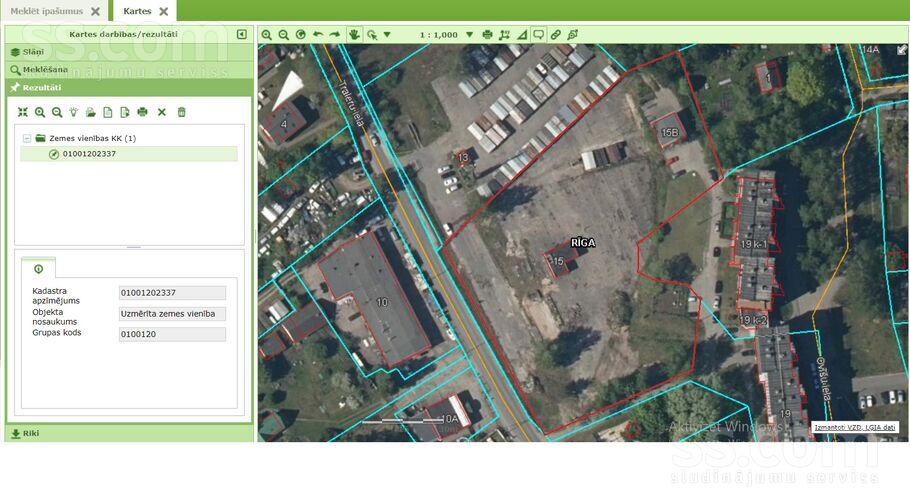Click the map link chain icon
The height and width of the screenshot is (499, 910).
point(556,34)
